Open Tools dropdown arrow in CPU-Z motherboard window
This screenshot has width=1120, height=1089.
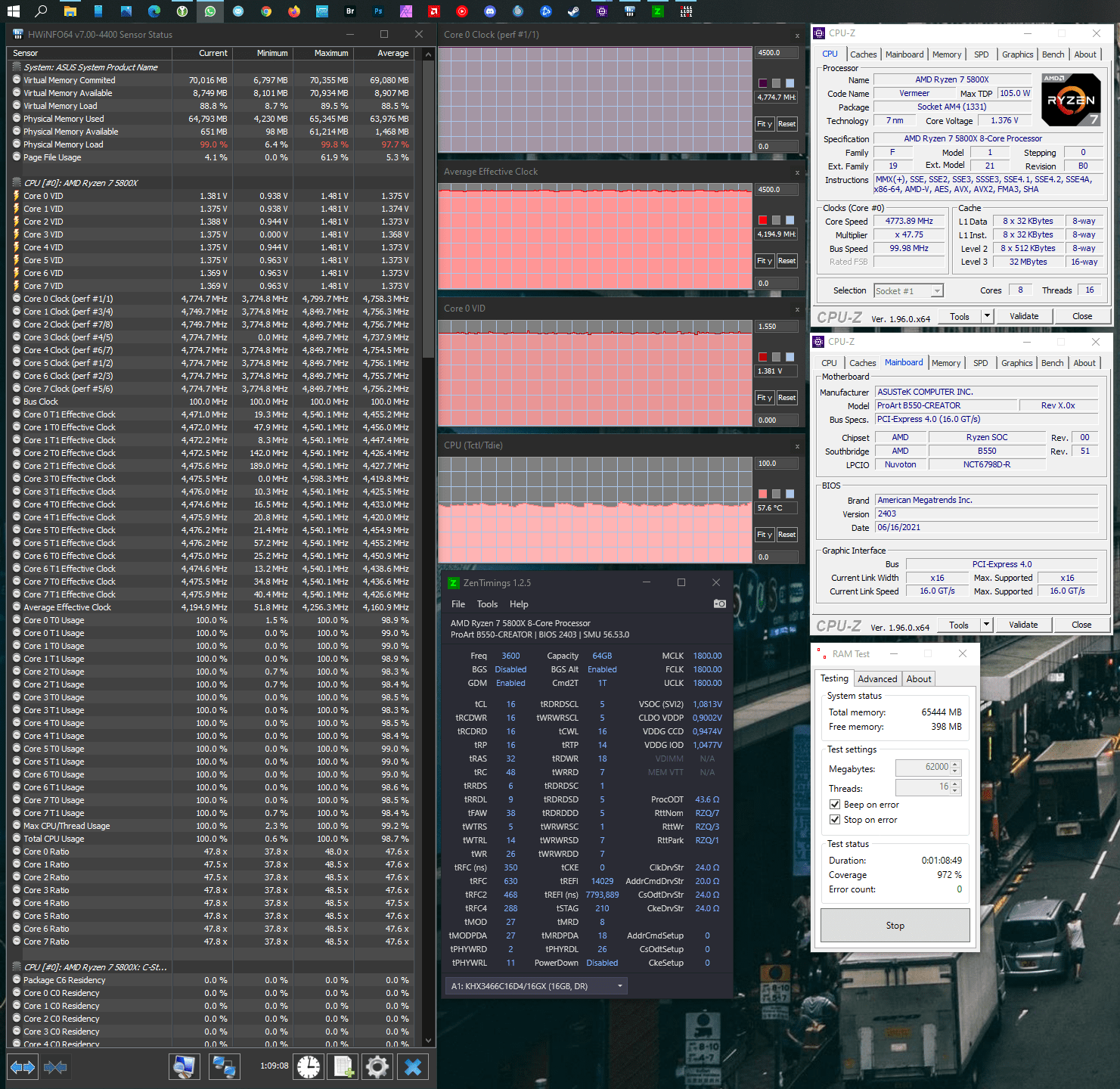click(x=986, y=625)
